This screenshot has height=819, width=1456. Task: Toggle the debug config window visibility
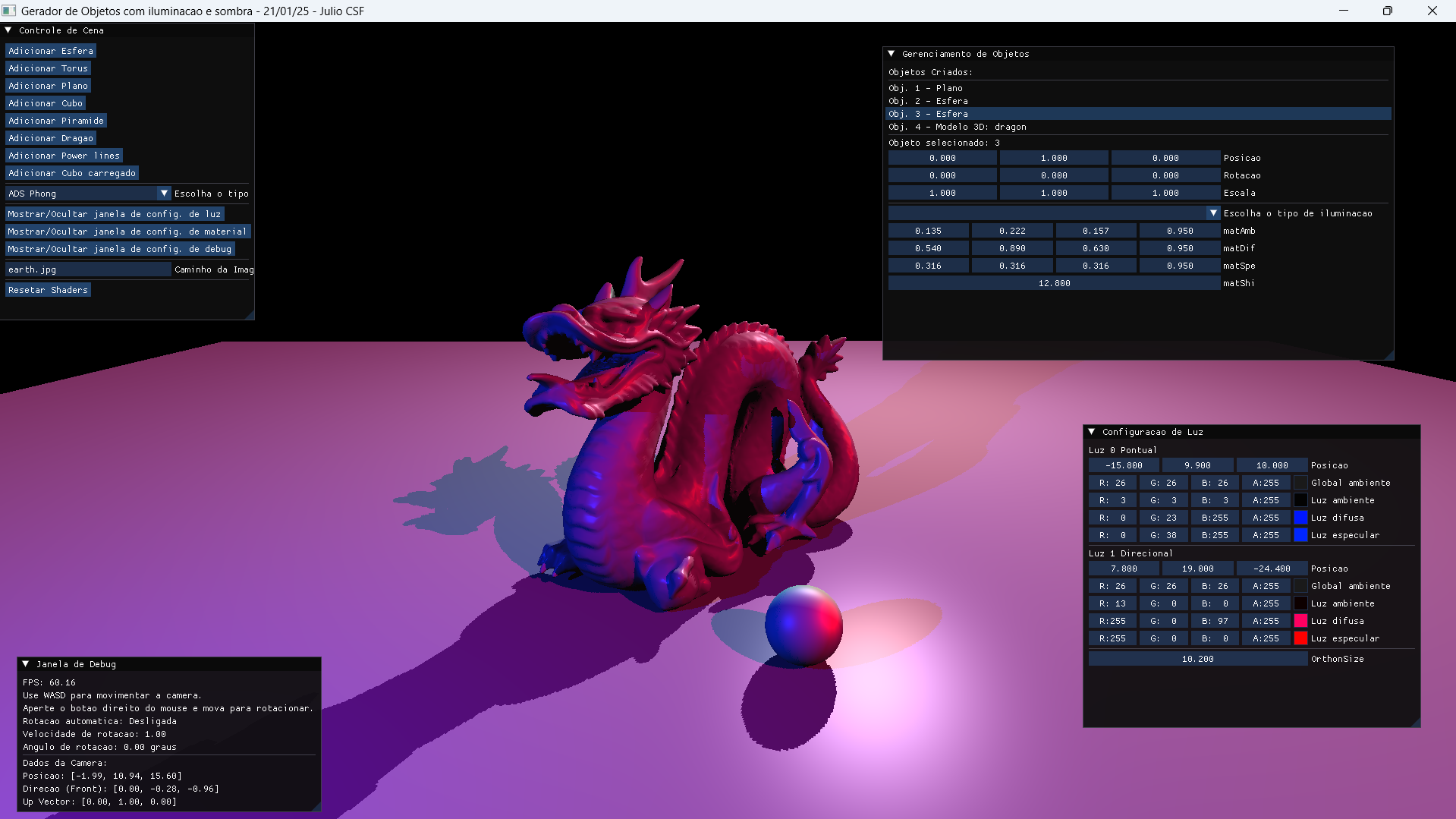click(x=119, y=248)
